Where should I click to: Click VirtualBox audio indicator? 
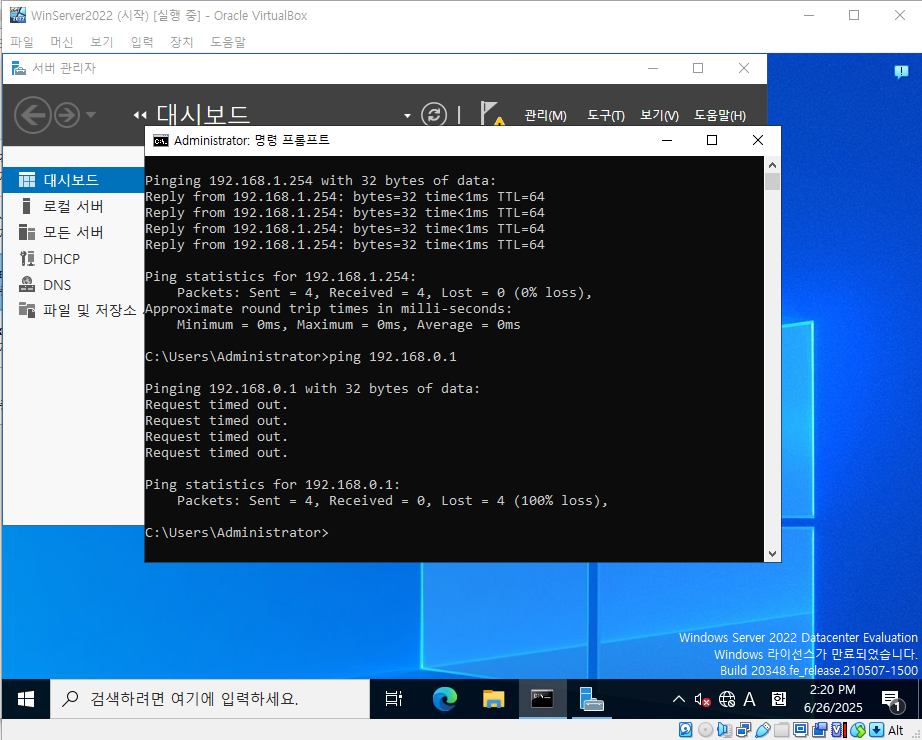coord(724,729)
